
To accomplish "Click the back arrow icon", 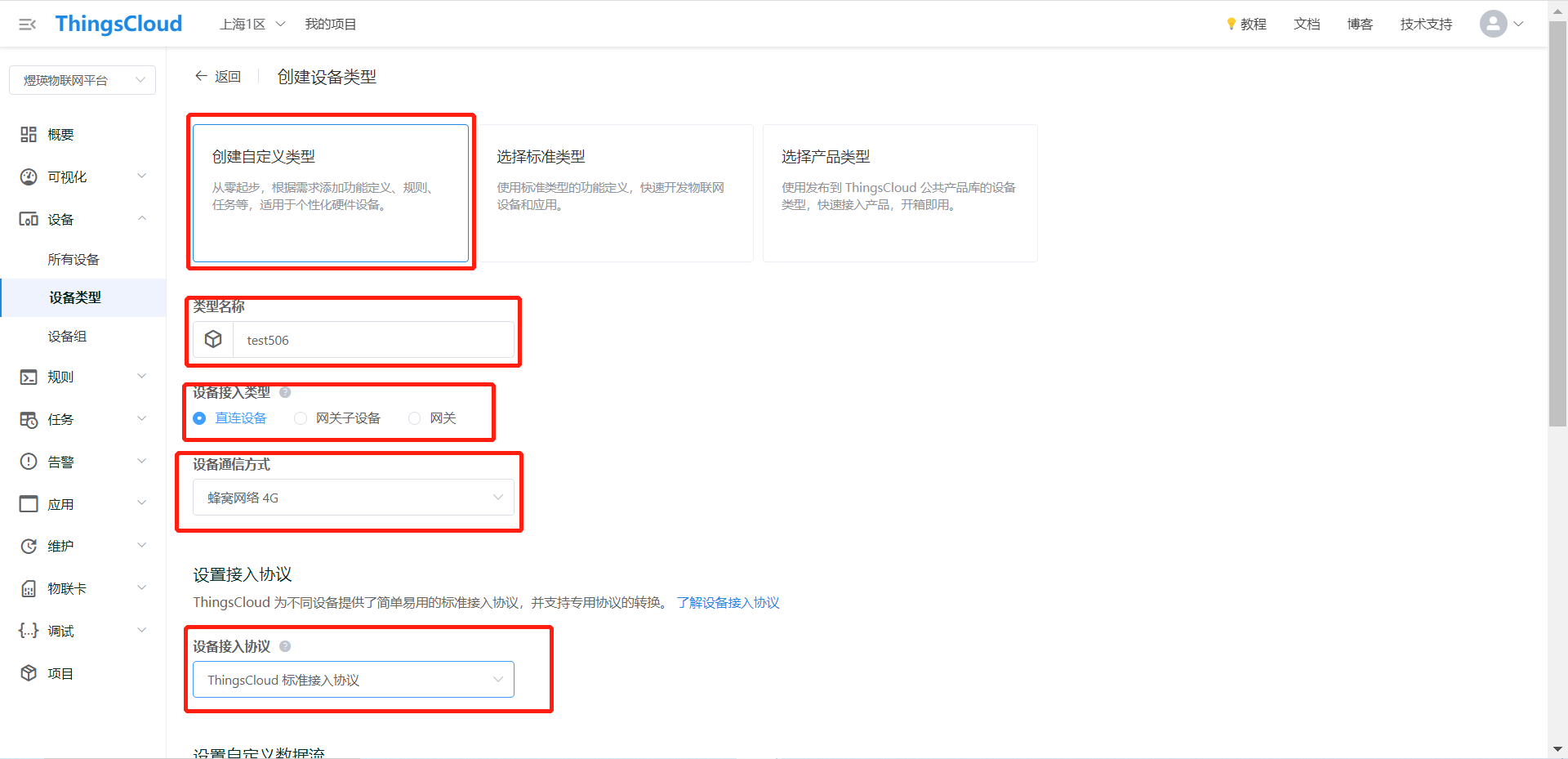I will [x=201, y=76].
